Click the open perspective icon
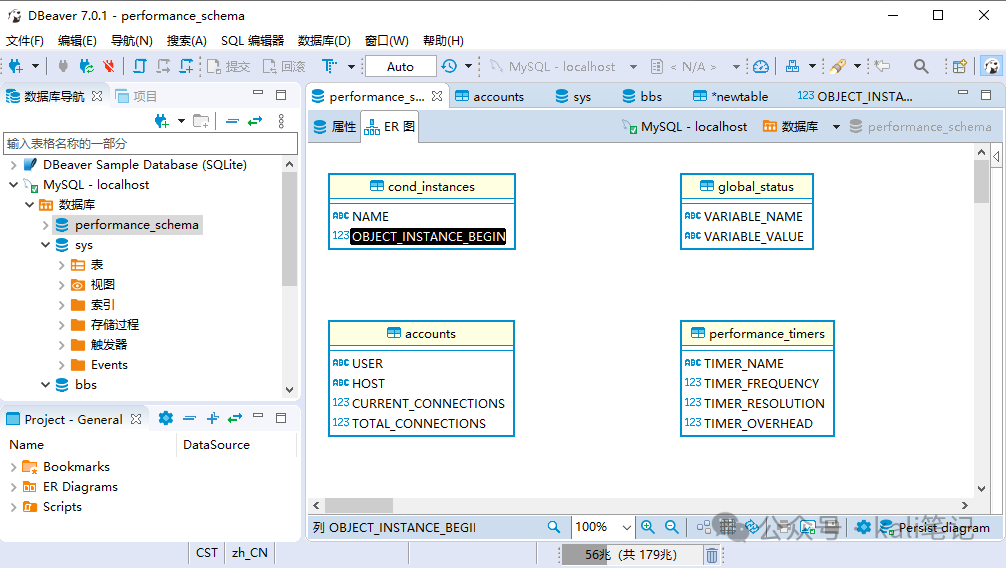This screenshot has width=1006, height=568. [960, 66]
